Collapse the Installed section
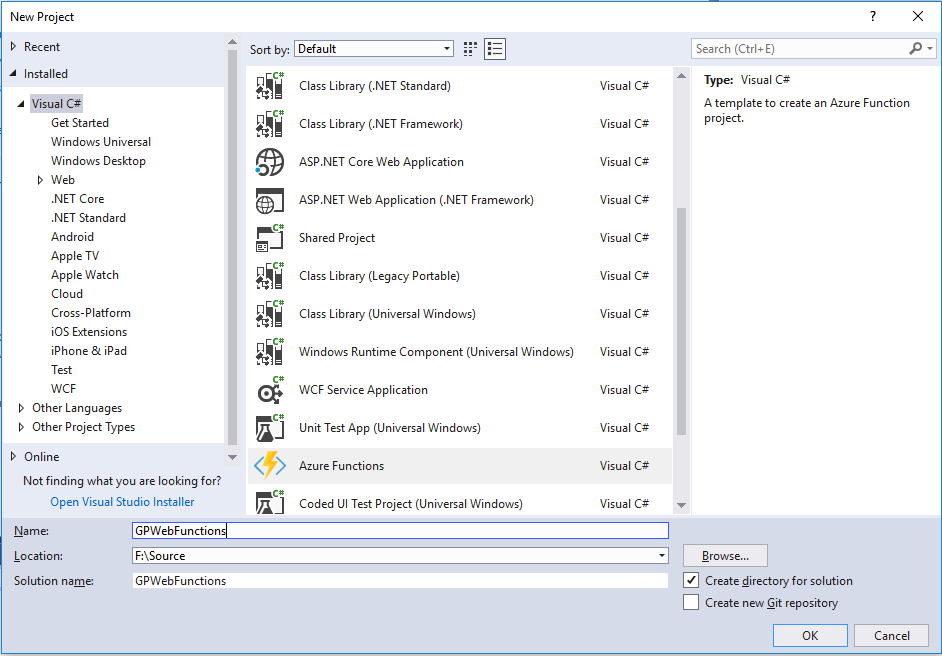 pyautogui.click(x=13, y=73)
